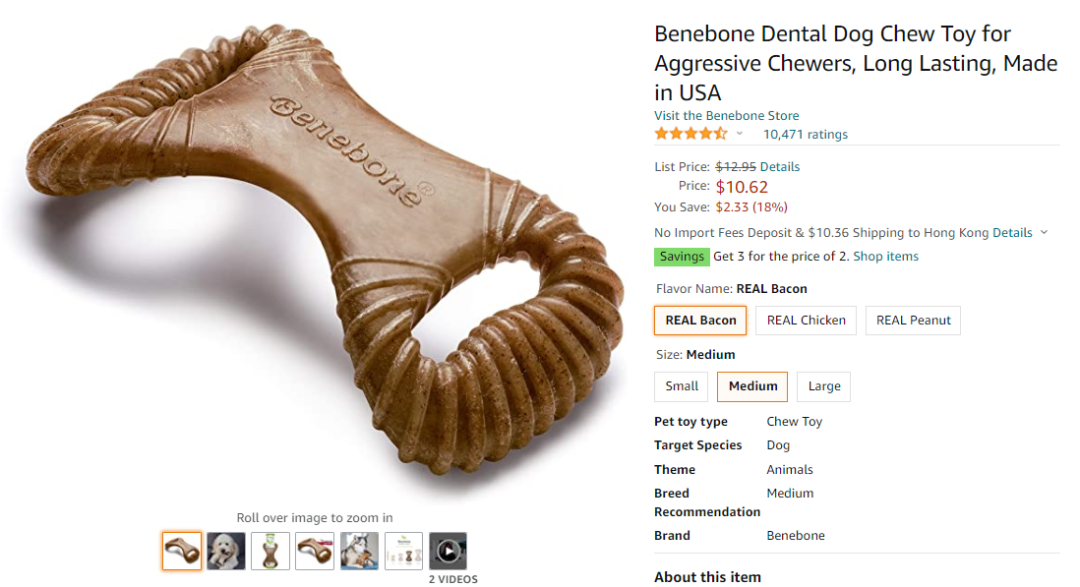Choose the REAL Peanut flavor

point(913,321)
